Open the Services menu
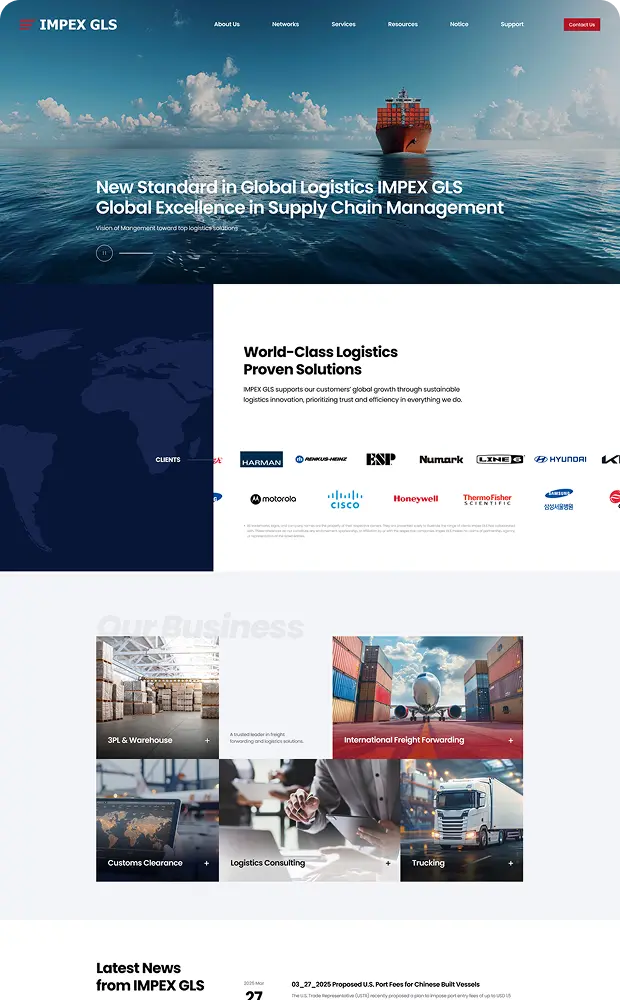620x1000 pixels. (343, 24)
